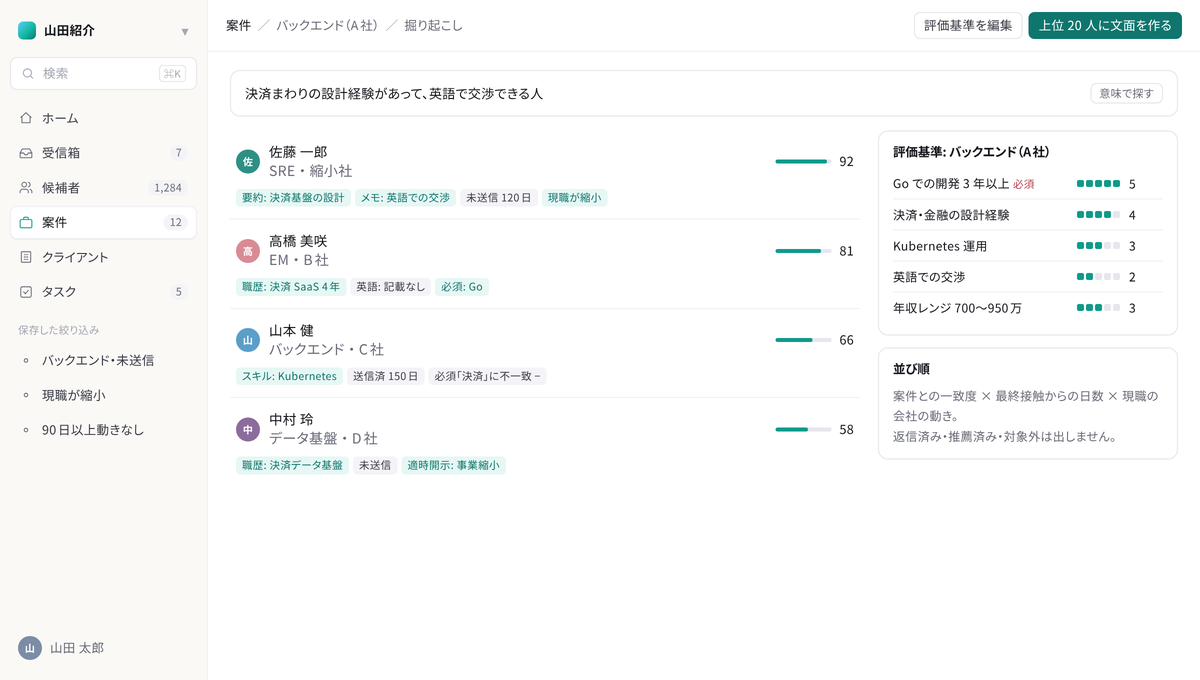Click the ⌘K shortcut badge
The height and width of the screenshot is (680, 1200).
[x=172, y=74]
